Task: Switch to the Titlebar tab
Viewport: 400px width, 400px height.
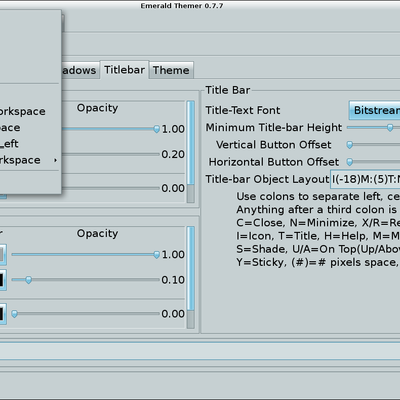Action: [x=124, y=70]
